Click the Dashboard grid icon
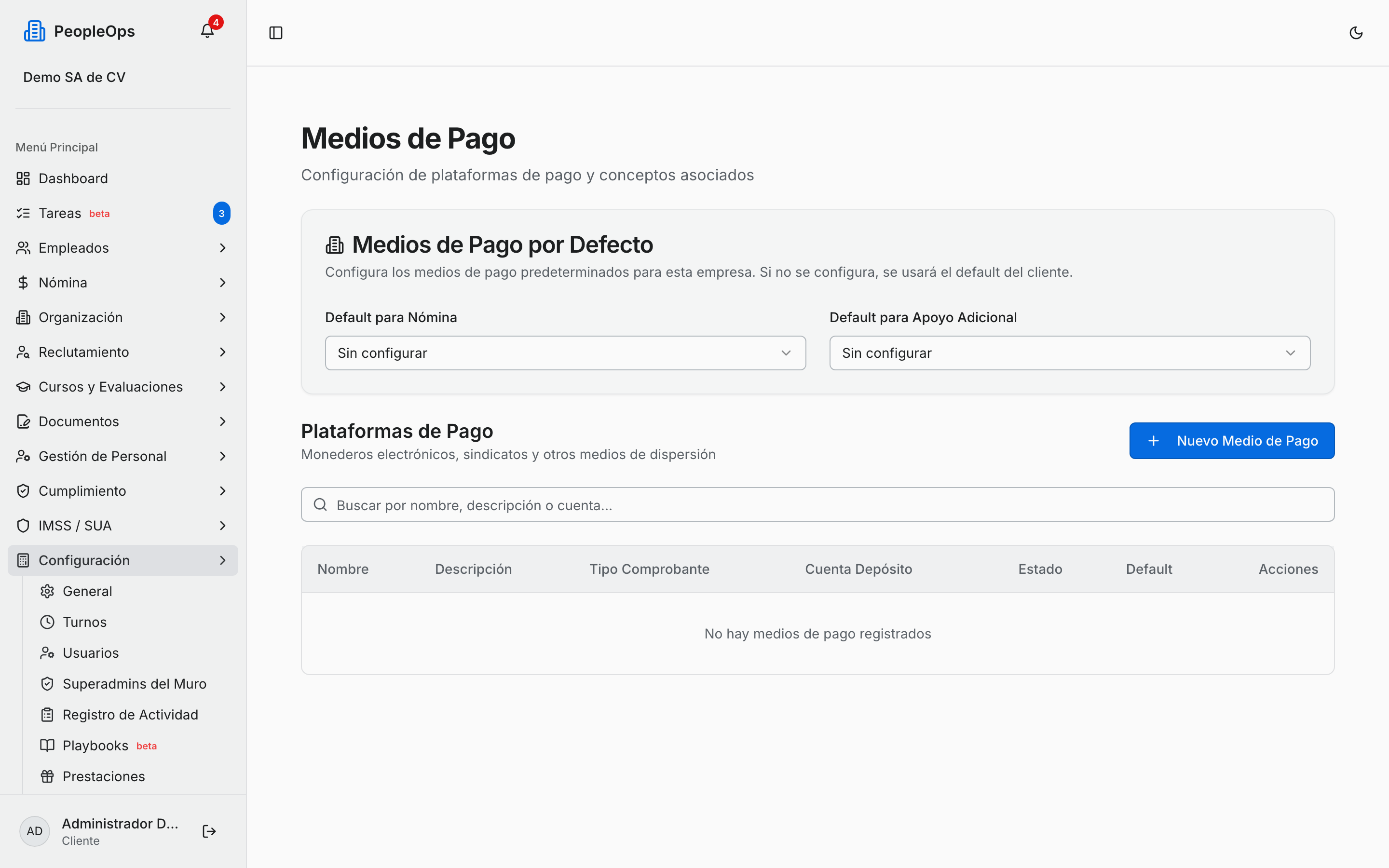This screenshot has width=1389, height=868. point(23,178)
